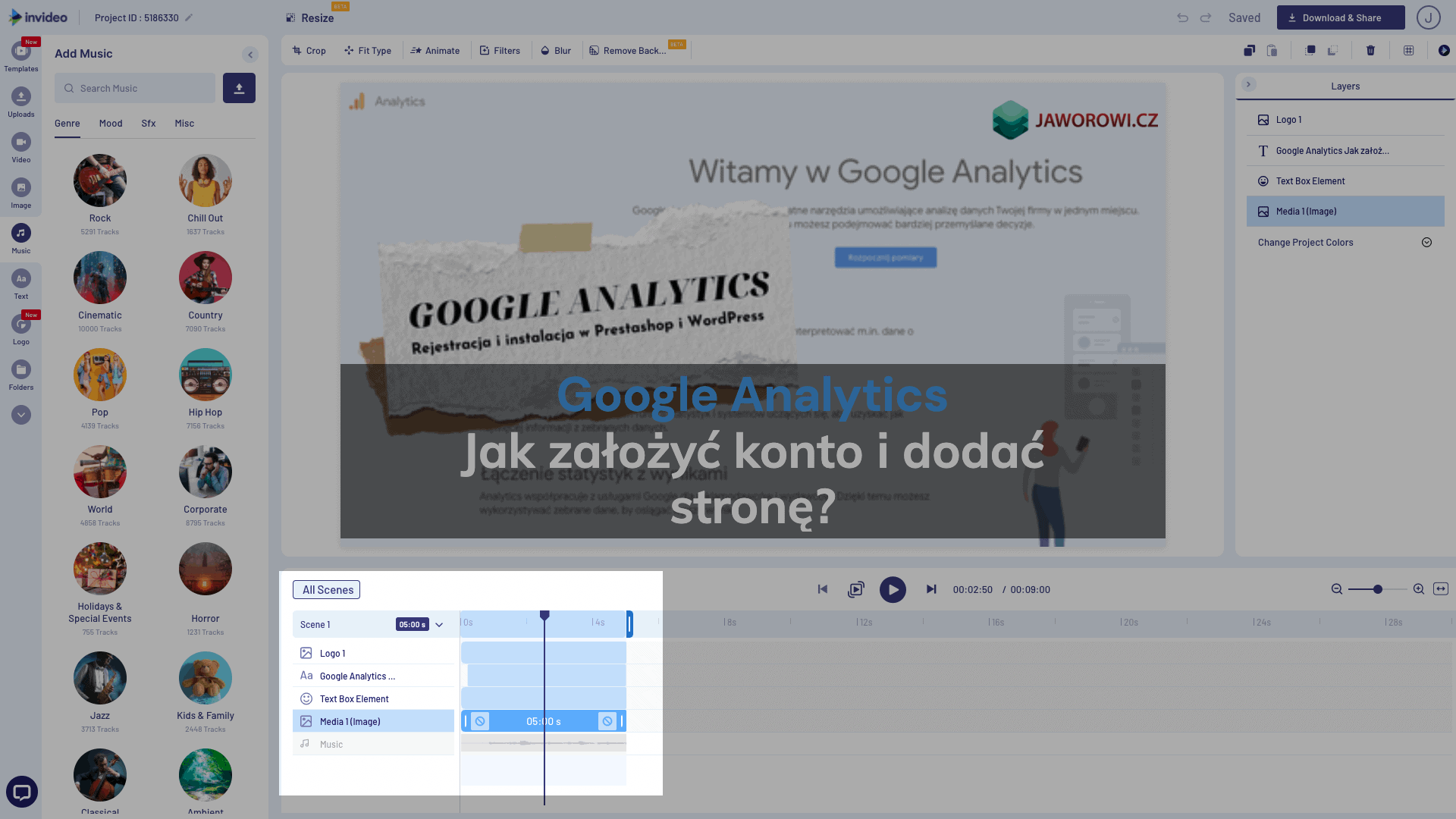Open the Logo sidebar panel
1456x819 pixels.
click(21, 330)
